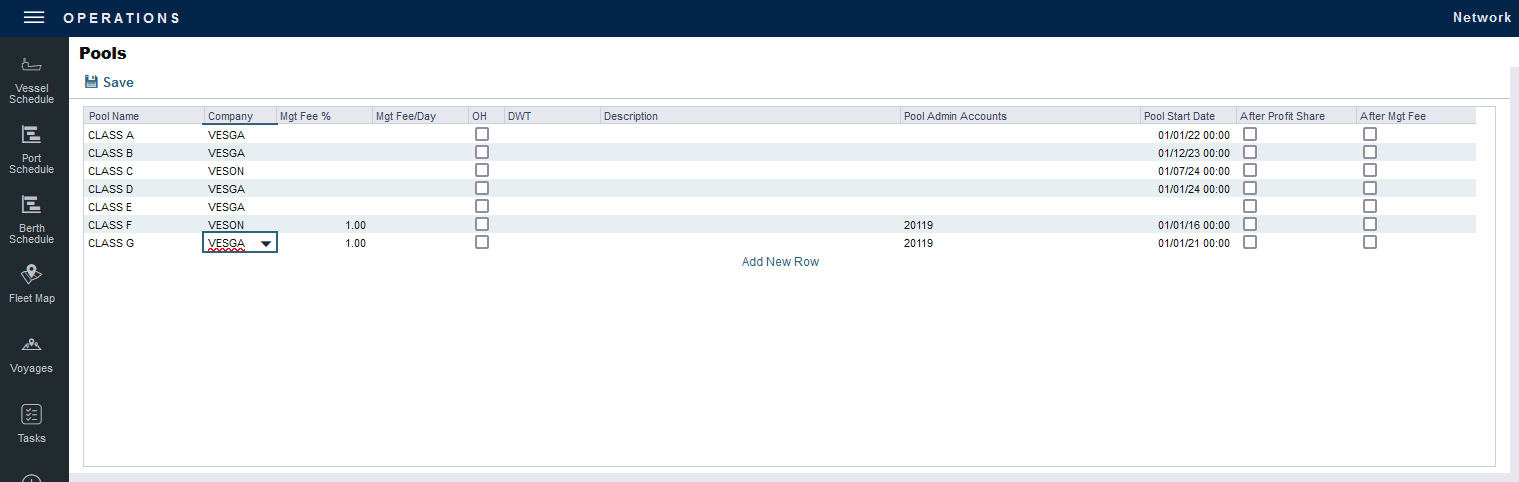Click the Pool Name column header
This screenshot has height=482, width=1519.
pyautogui.click(x=144, y=116)
